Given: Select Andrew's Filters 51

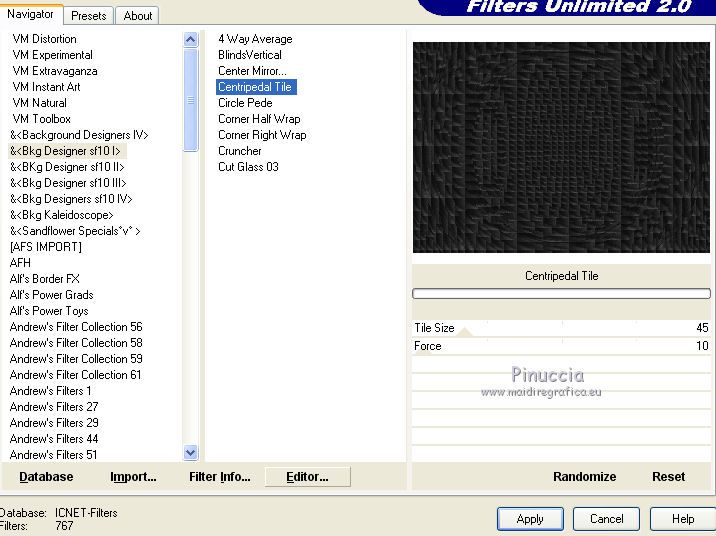Looking at the screenshot, I should [53, 455].
